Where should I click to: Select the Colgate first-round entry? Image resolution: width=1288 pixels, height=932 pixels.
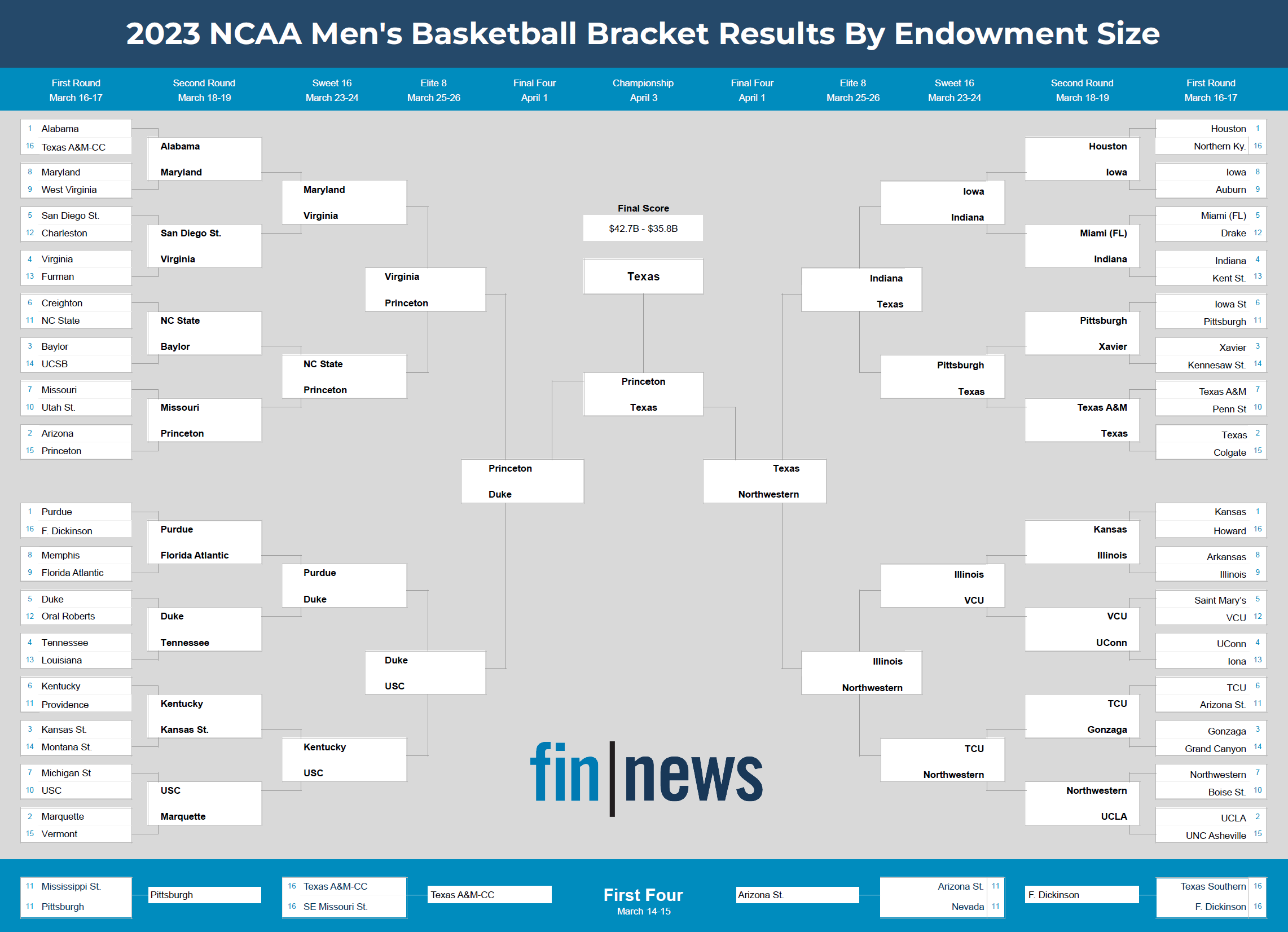[1229, 452]
